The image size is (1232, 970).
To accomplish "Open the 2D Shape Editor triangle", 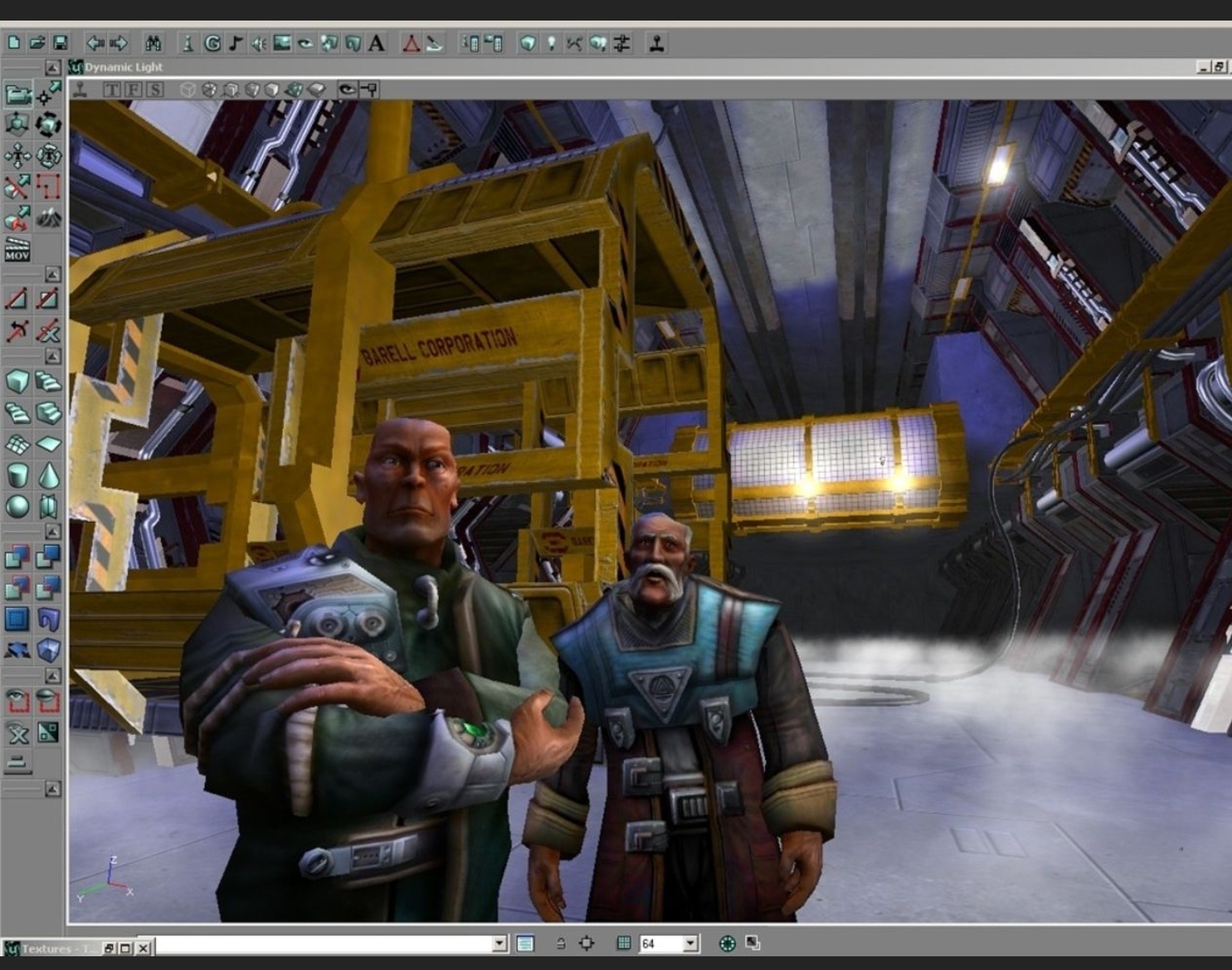I will (x=411, y=43).
